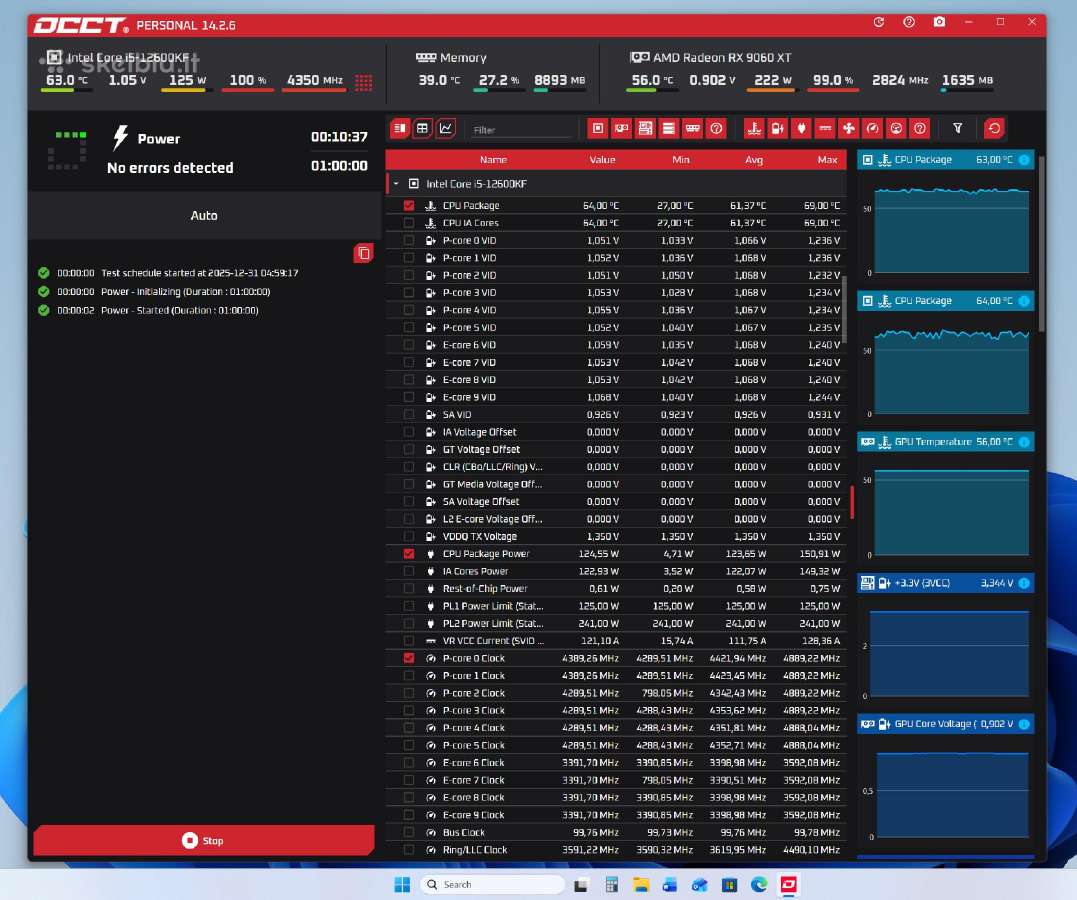Uncheck the CPU Package Power checkbox
Image resolution: width=1077 pixels, height=900 pixels.
pyautogui.click(x=409, y=554)
